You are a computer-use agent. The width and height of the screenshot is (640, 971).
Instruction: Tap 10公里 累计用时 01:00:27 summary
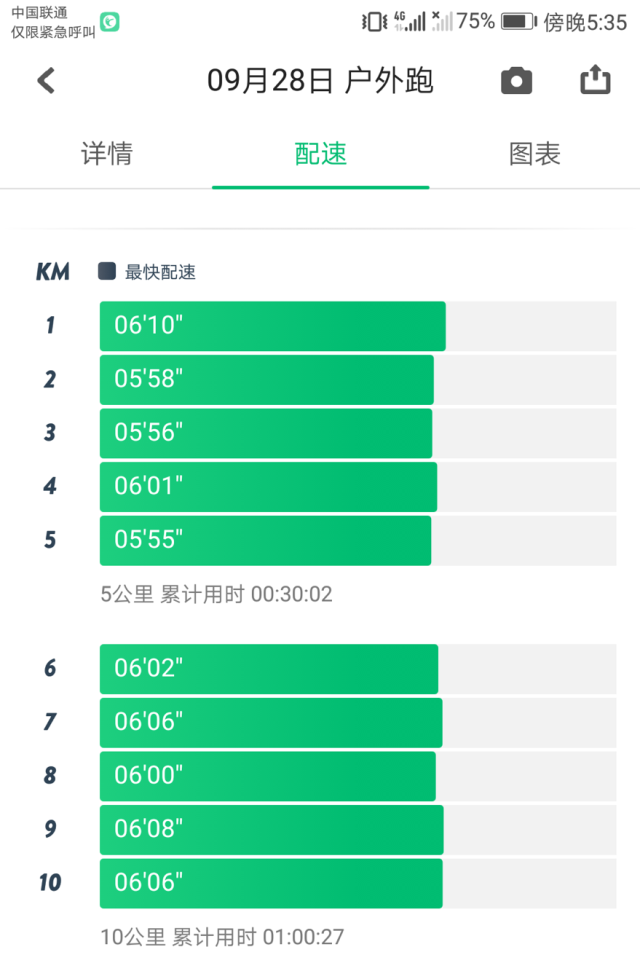(222, 937)
